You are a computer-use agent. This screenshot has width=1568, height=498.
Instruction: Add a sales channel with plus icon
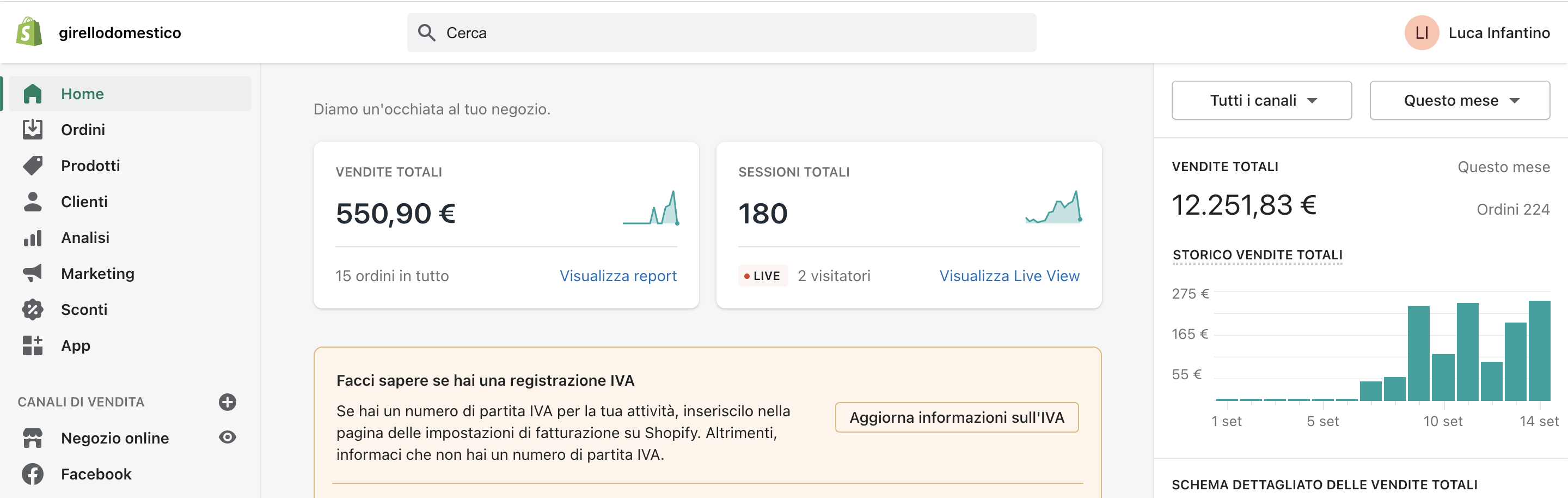coord(227,402)
